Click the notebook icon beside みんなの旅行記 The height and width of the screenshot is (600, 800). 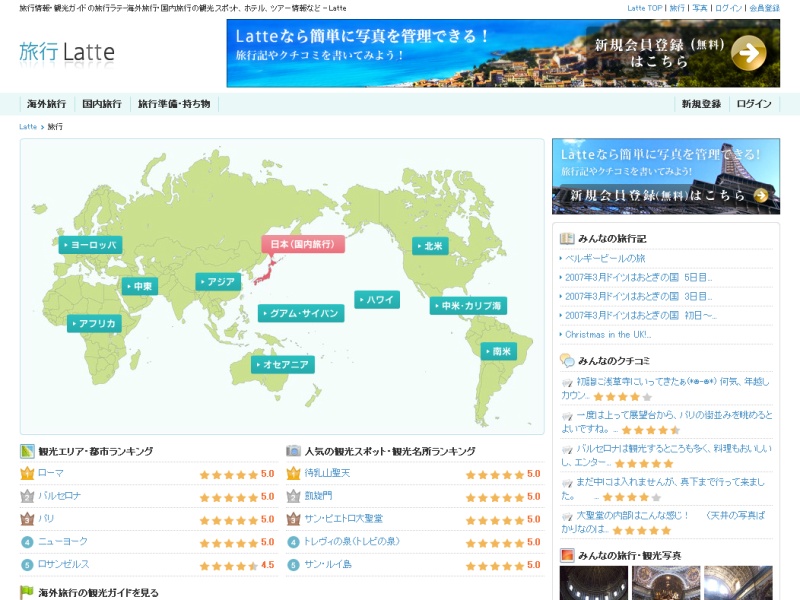coord(566,237)
